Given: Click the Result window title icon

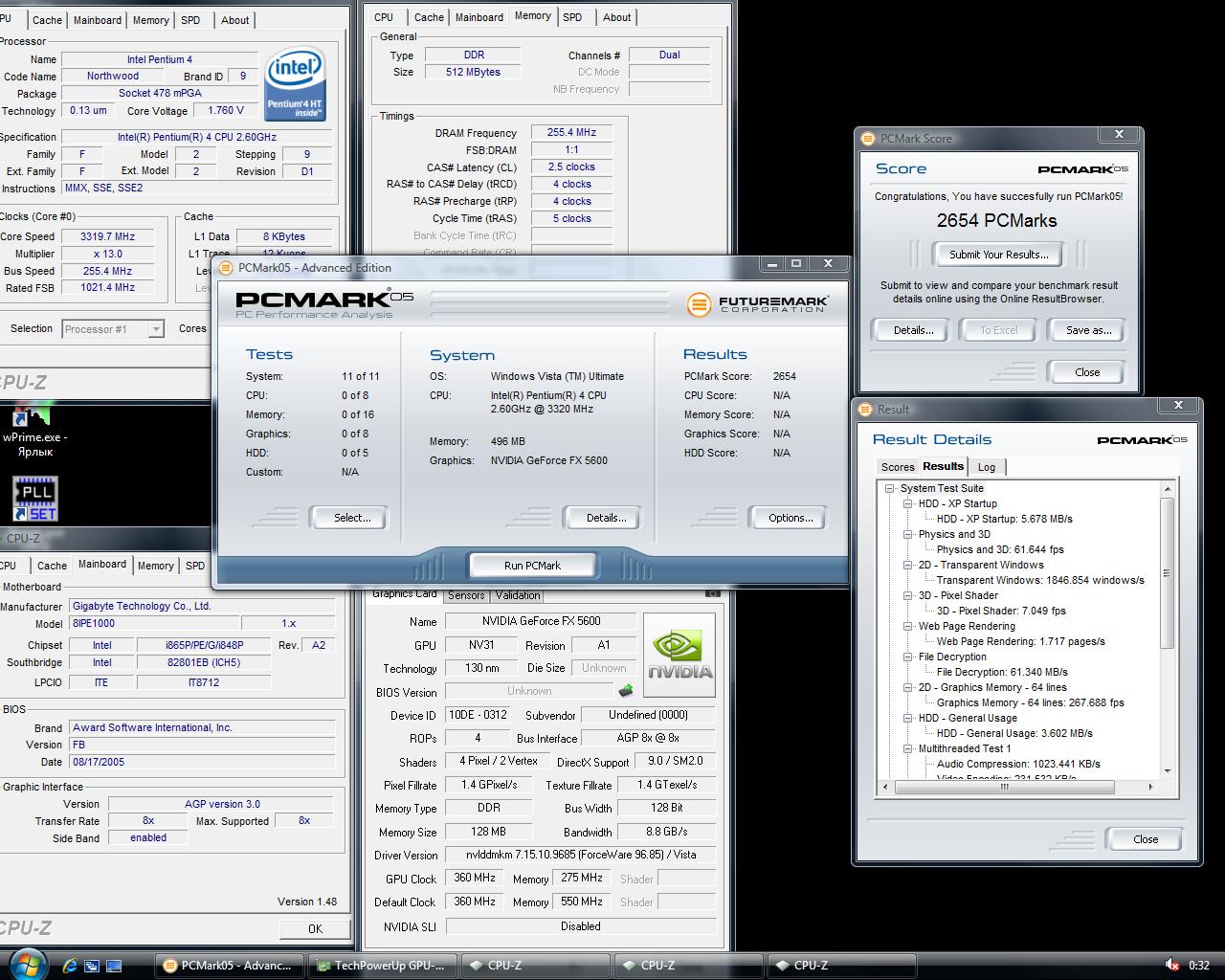Looking at the screenshot, I should tap(865, 410).
